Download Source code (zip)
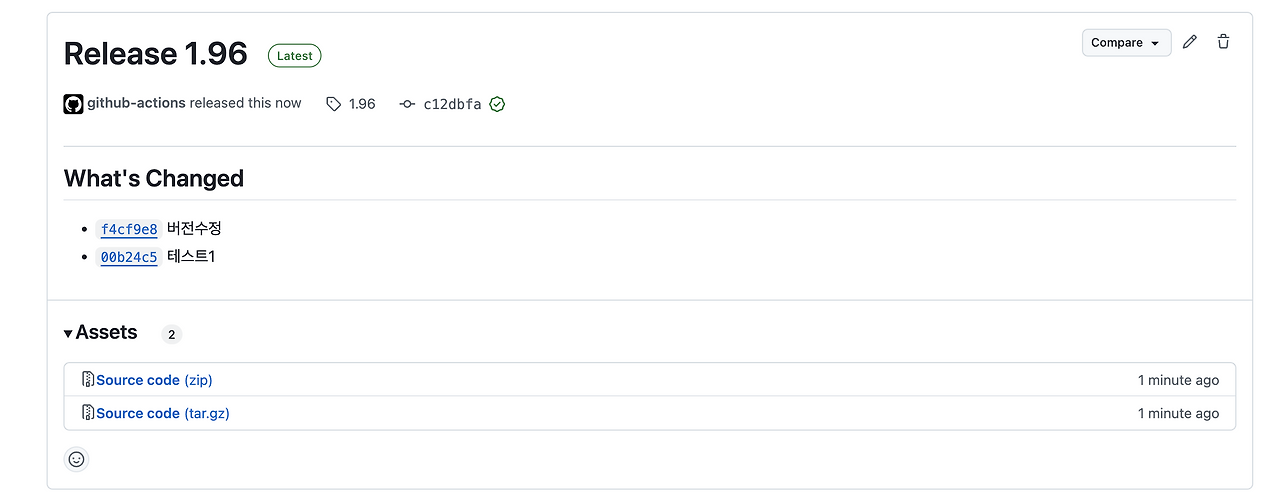 (154, 380)
